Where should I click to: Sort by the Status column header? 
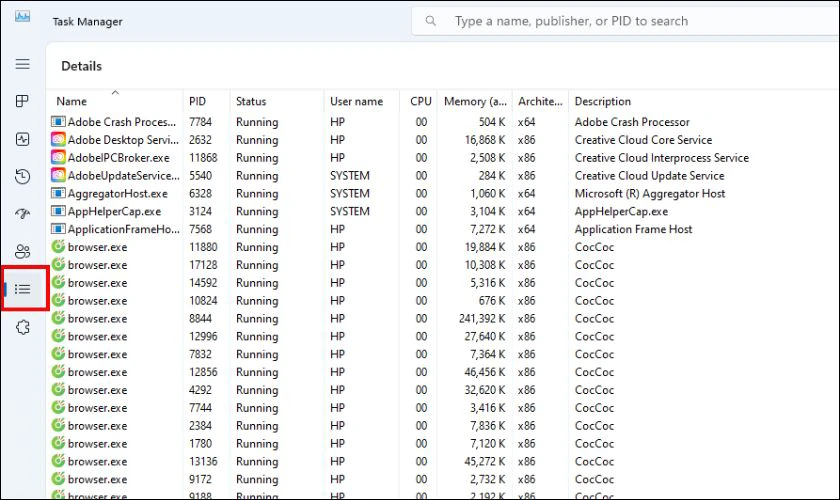251,101
